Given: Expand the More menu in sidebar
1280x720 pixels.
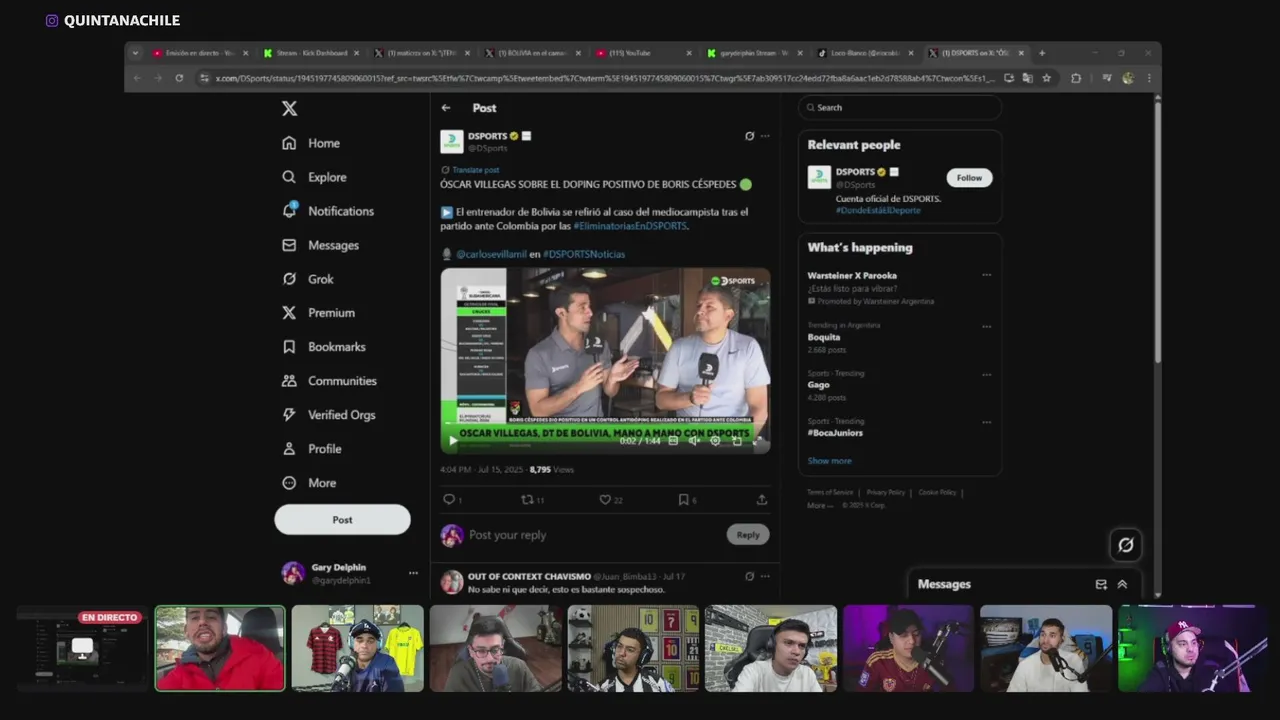Looking at the screenshot, I should pyautogui.click(x=309, y=483).
